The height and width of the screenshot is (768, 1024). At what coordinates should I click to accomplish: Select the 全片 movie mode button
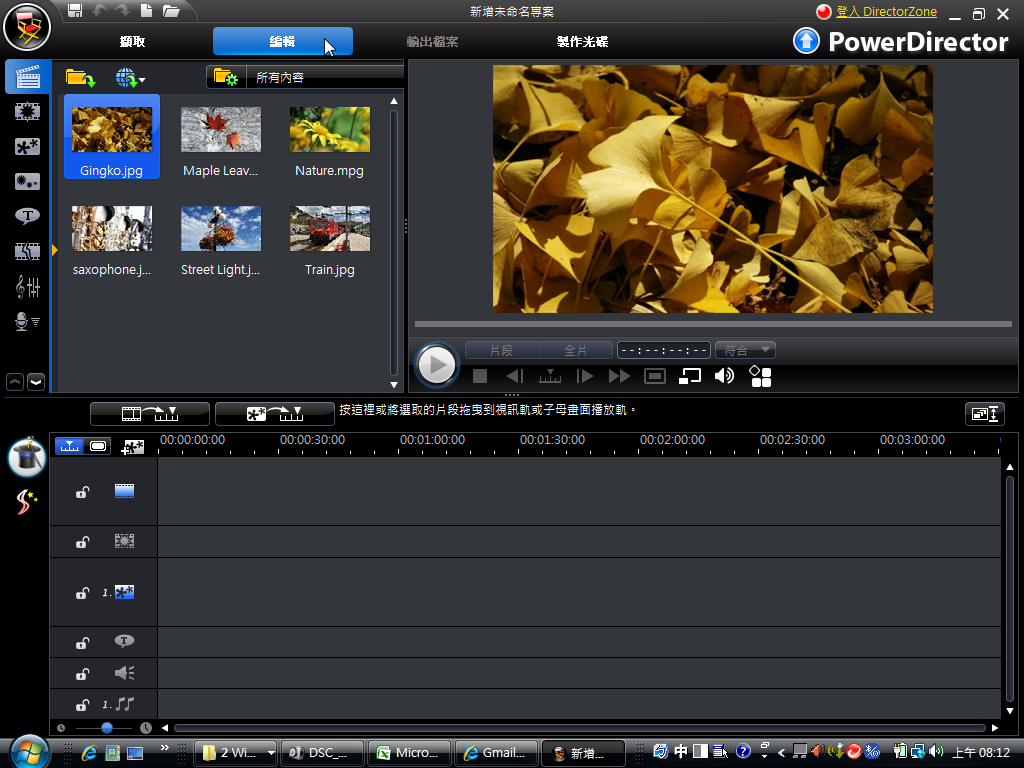click(x=576, y=350)
